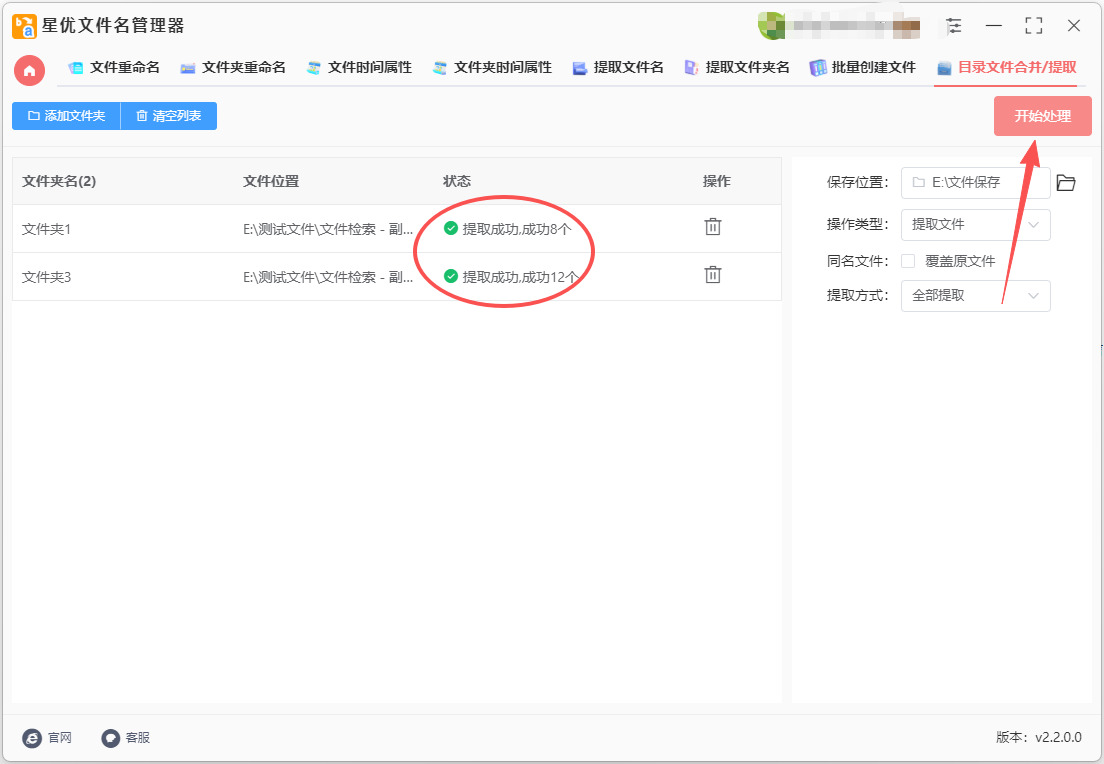Select the 文件夹1 name cell

tap(46, 229)
